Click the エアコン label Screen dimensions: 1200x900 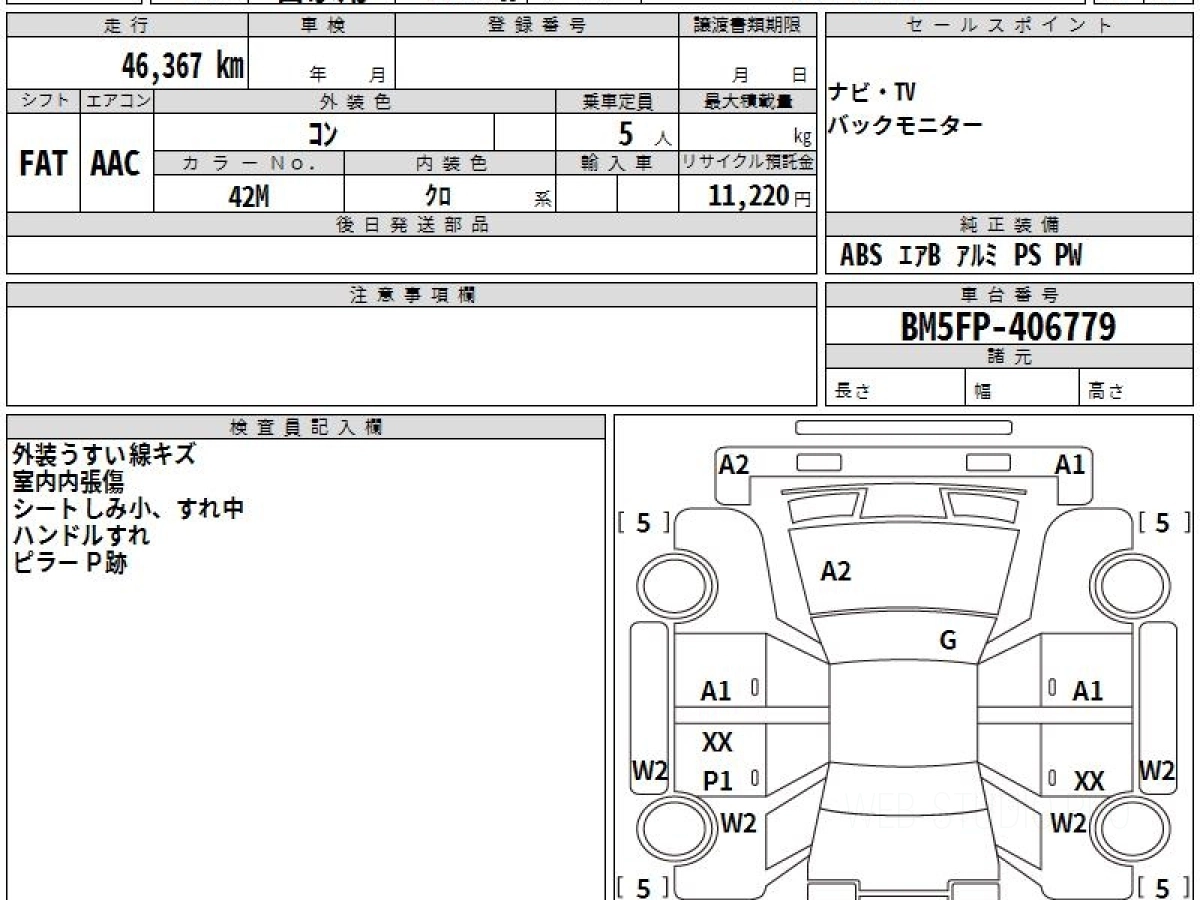point(116,101)
